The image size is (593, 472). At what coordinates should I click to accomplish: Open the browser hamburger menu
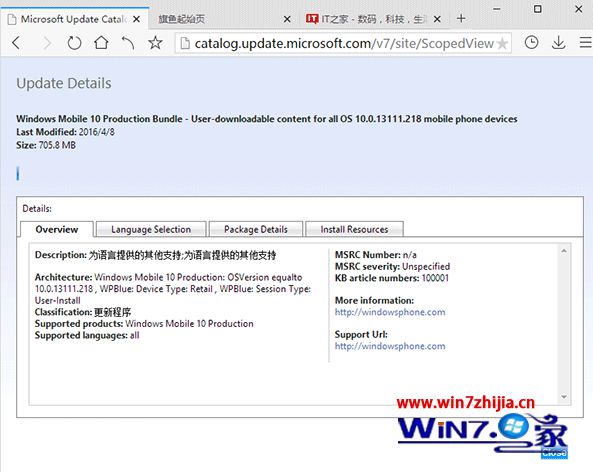coord(585,42)
